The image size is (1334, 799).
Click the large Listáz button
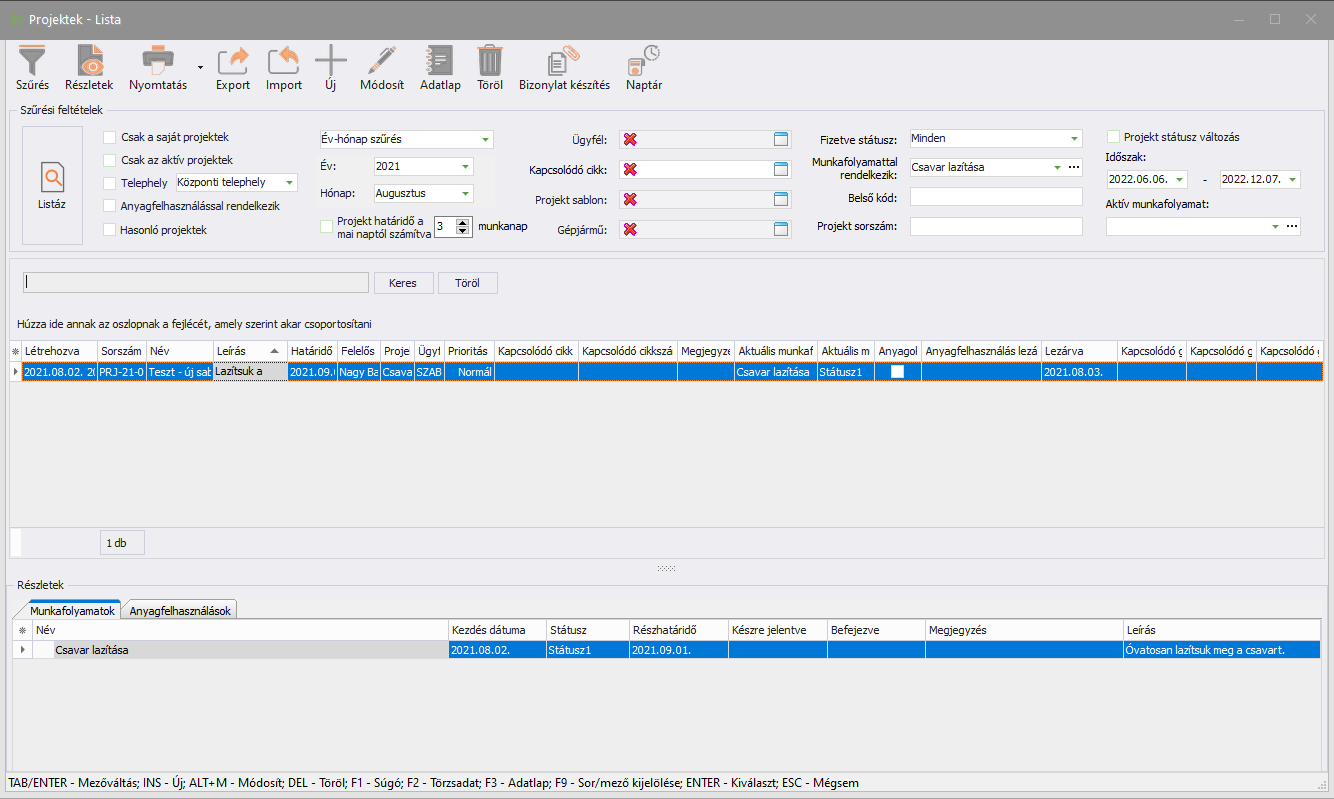click(53, 185)
